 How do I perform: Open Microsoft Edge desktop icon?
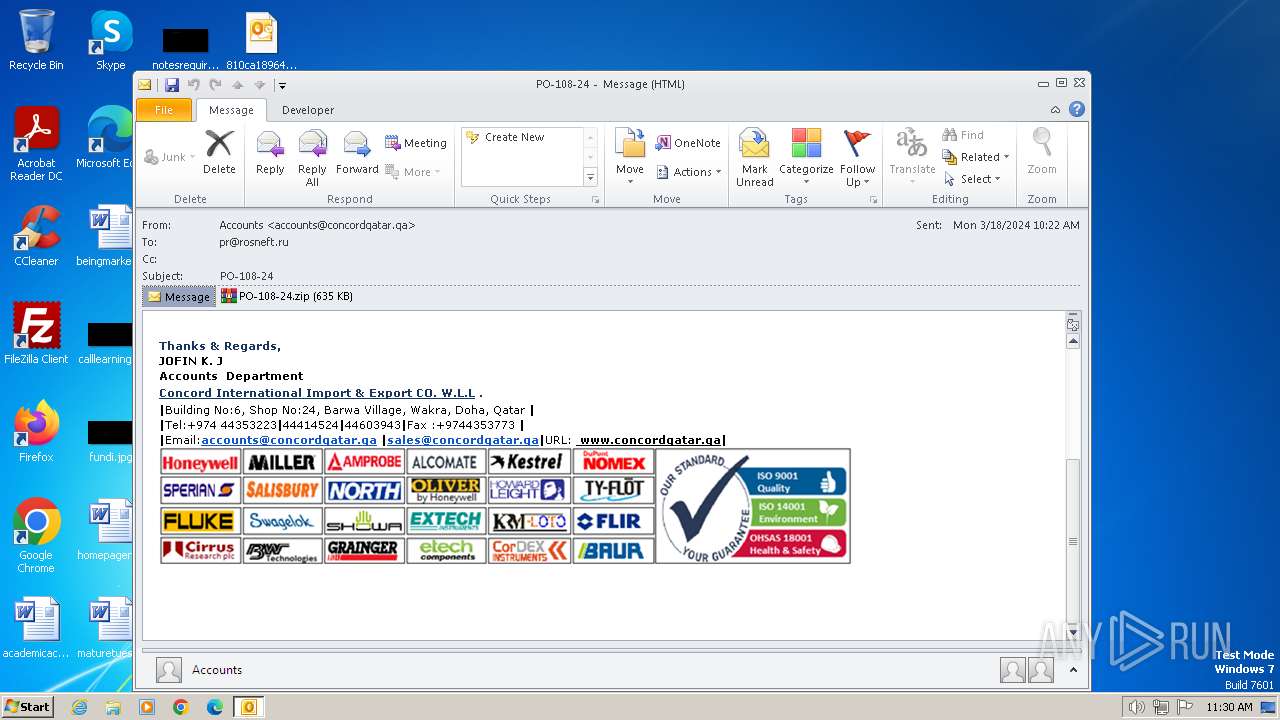110,138
